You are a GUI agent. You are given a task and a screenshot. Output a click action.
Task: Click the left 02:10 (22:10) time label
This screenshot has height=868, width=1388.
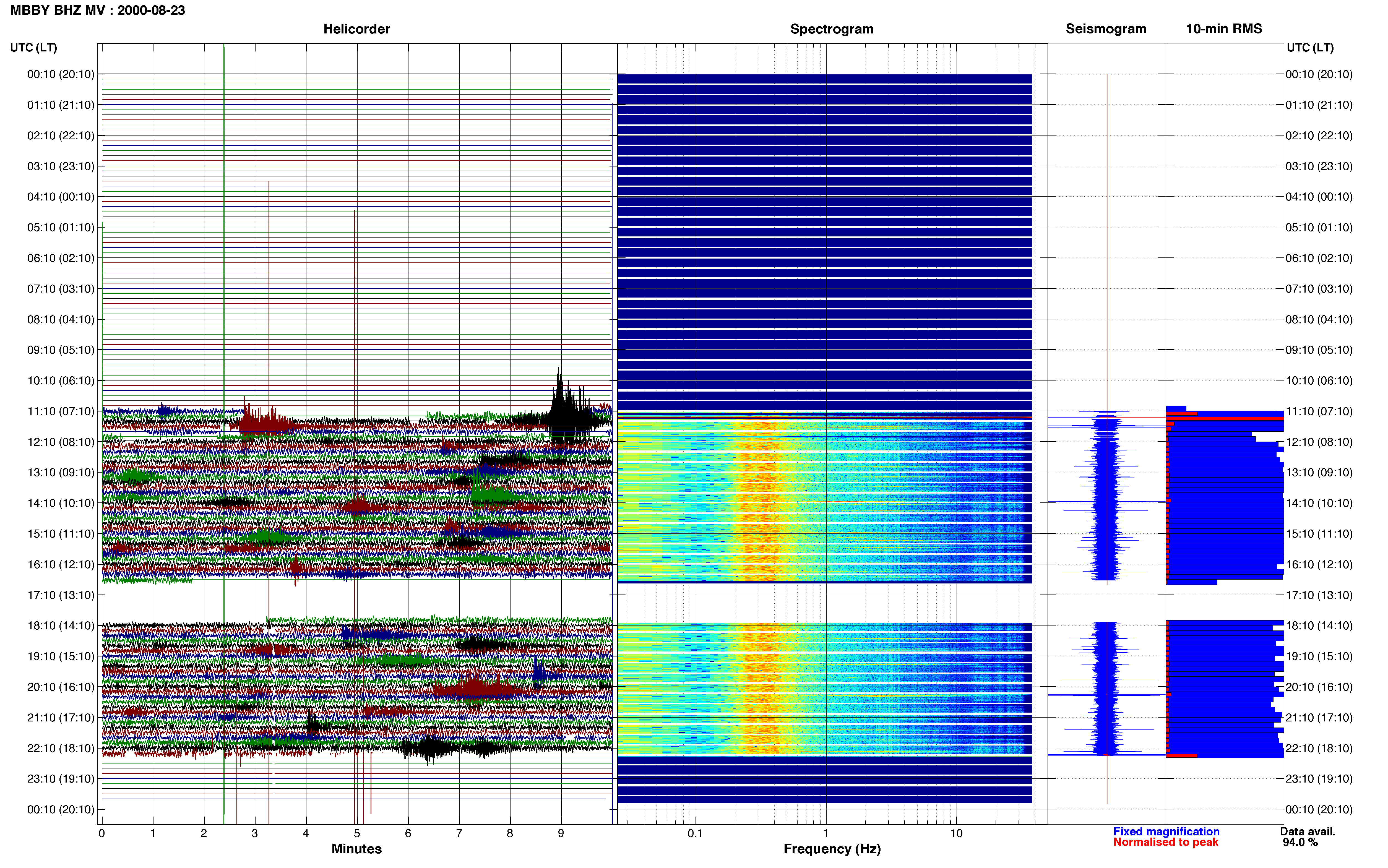click(x=61, y=135)
